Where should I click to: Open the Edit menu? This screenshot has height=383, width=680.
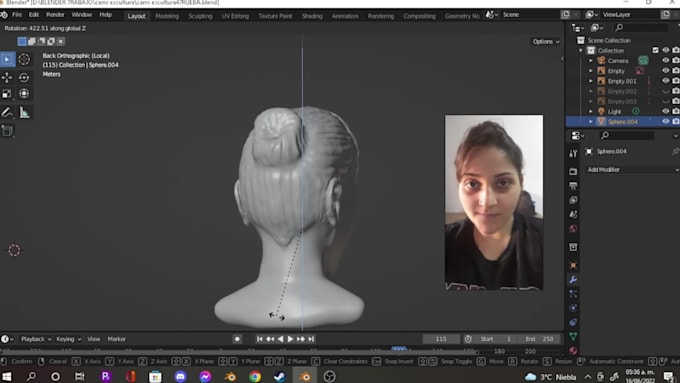coord(34,15)
